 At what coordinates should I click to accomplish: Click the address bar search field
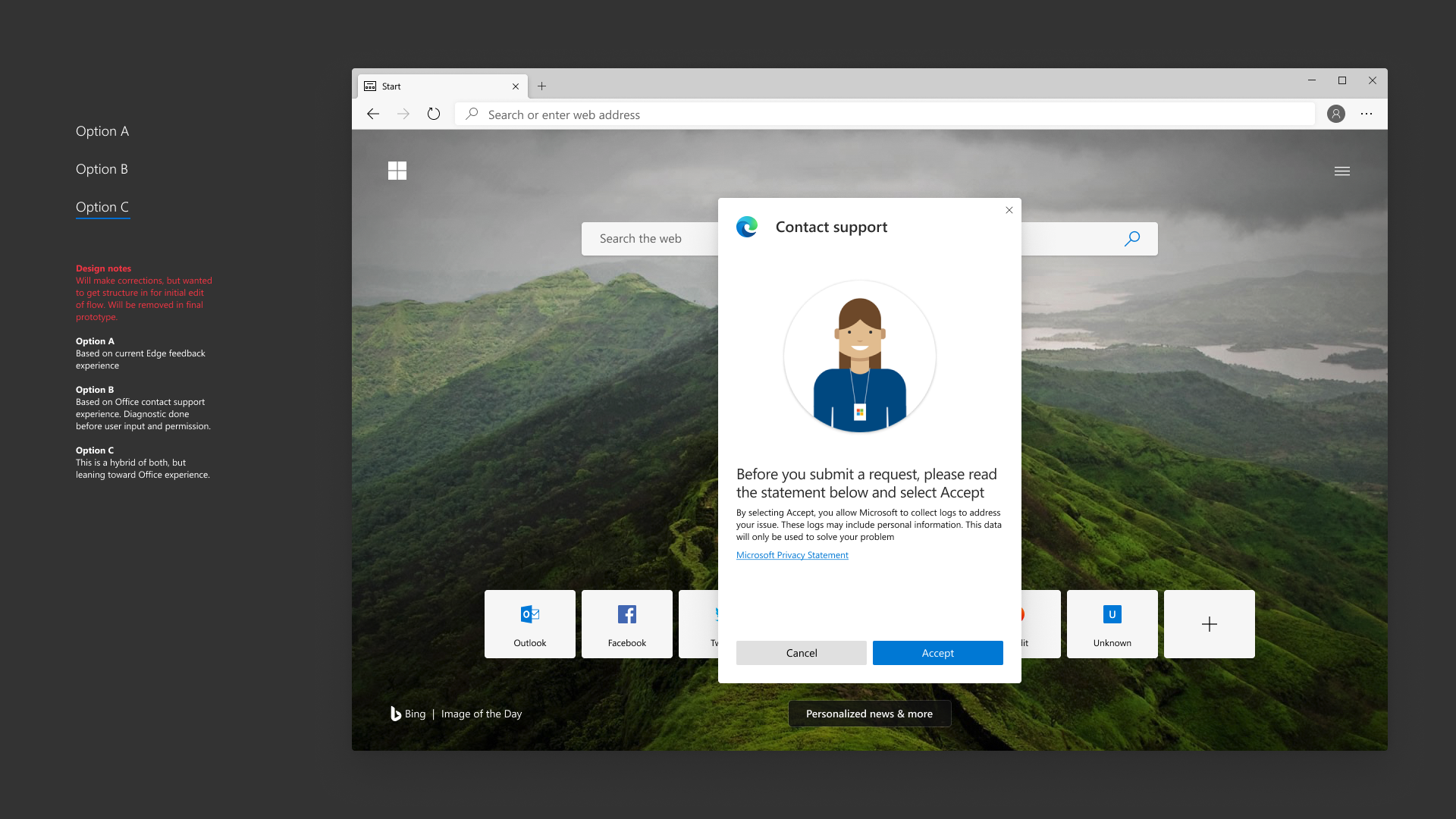[884, 115]
